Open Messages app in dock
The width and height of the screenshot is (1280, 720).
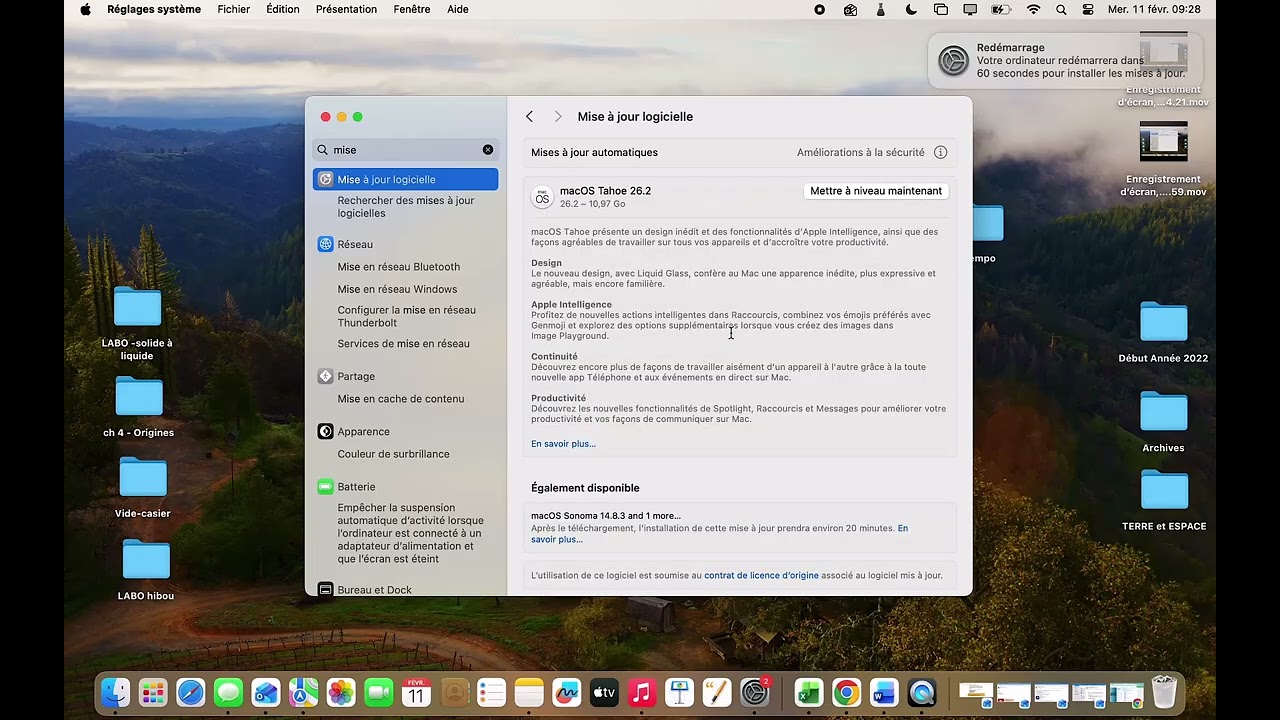point(228,692)
